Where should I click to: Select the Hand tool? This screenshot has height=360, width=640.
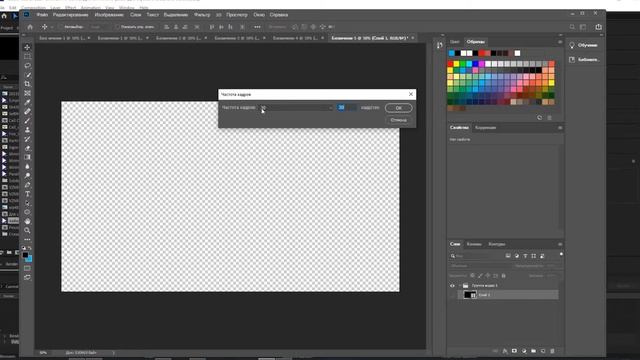pos(27,221)
